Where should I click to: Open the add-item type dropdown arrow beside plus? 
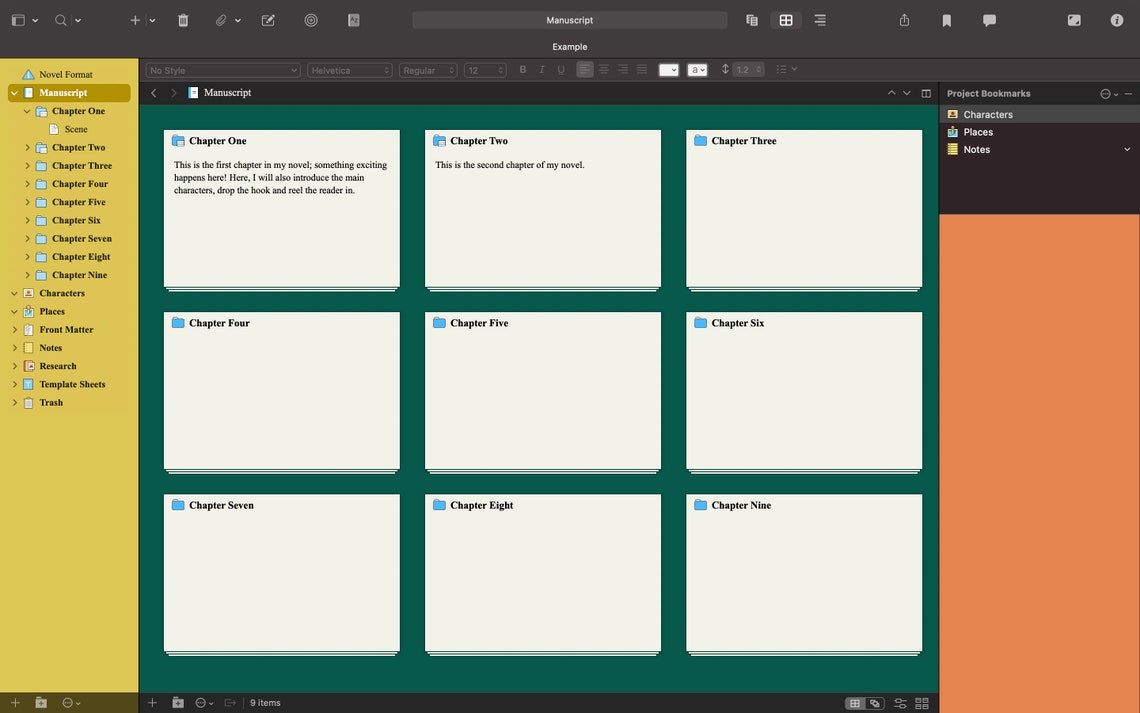152,20
